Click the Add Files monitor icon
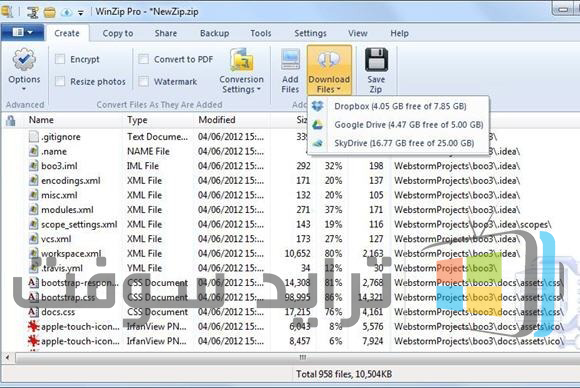580x388 pixels. 290,60
